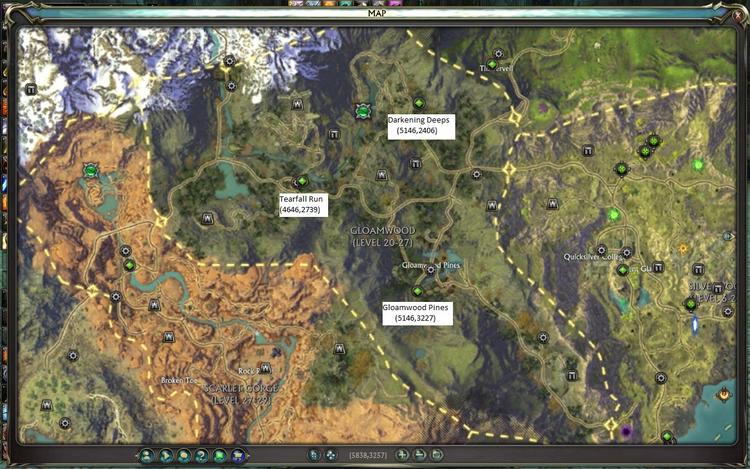Click upper gear icon on snowy mountain pass
Image resolution: width=750 pixels, height=469 pixels.
click(x=230, y=61)
